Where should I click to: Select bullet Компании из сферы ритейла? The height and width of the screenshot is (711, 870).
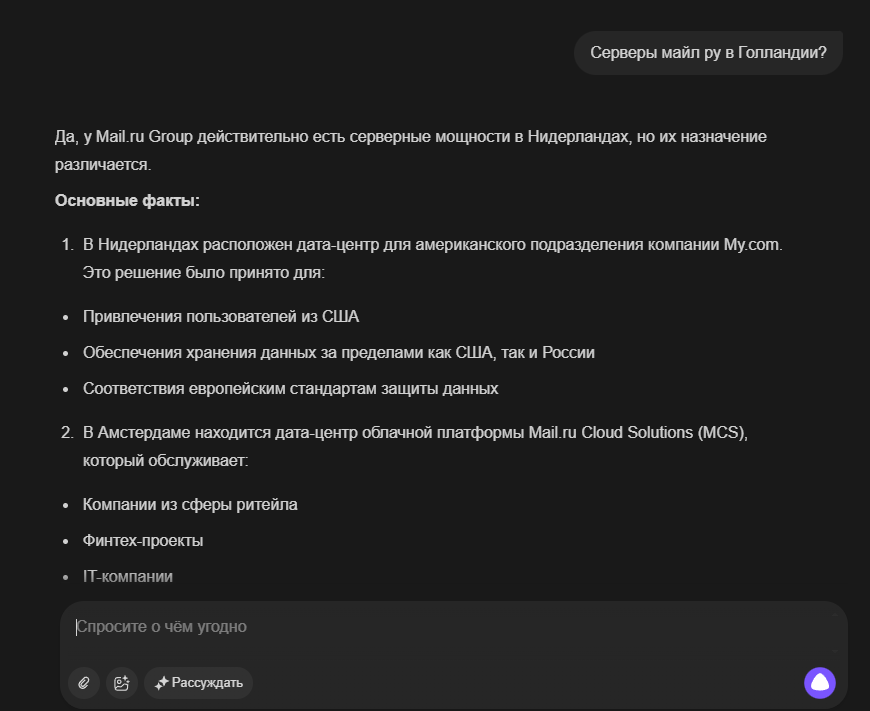pyautogui.click(x=190, y=505)
